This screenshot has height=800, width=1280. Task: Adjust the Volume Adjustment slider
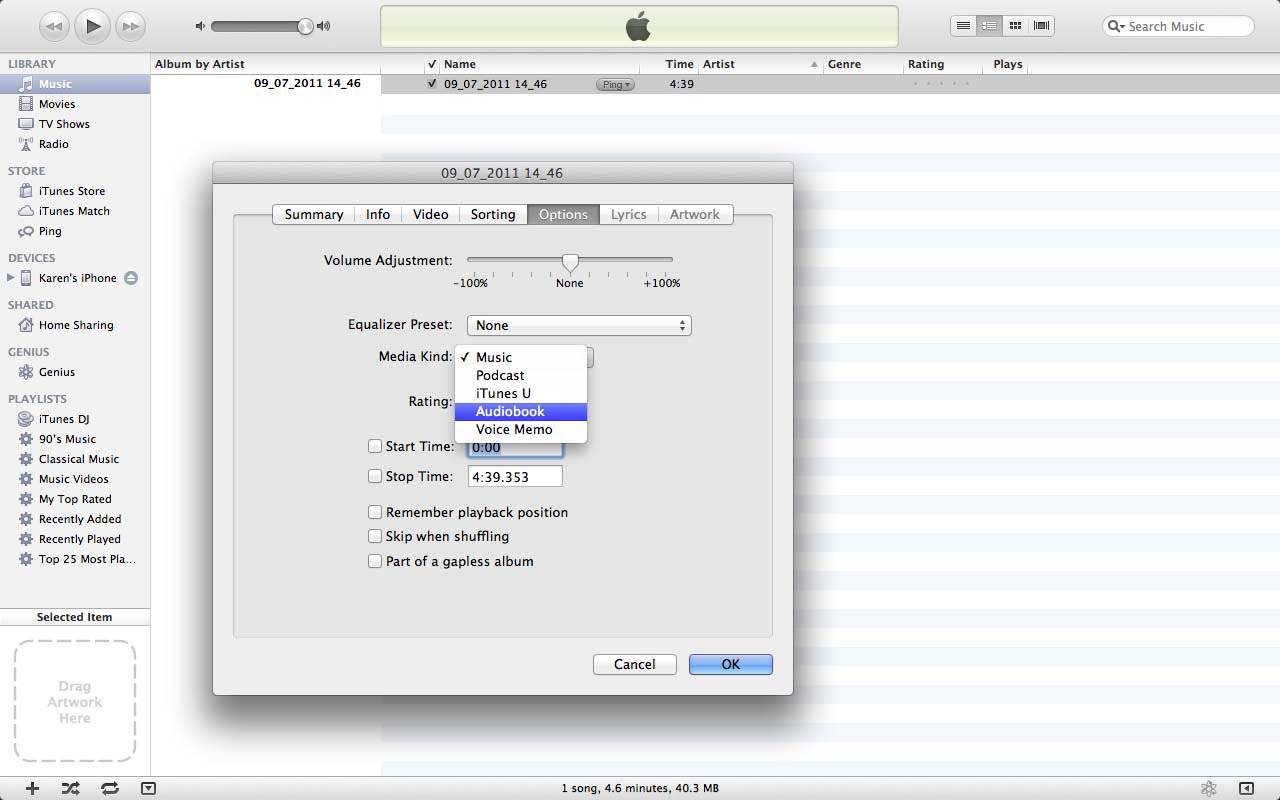pyautogui.click(x=570, y=262)
